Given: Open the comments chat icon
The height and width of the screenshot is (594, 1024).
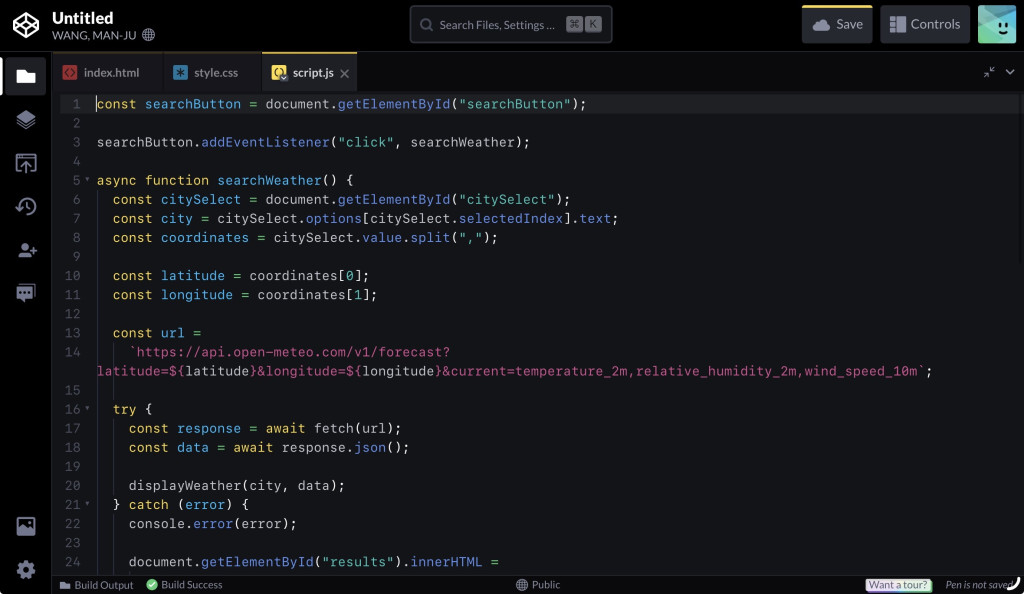Looking at the screenshot, I should (x=25, y=293).
